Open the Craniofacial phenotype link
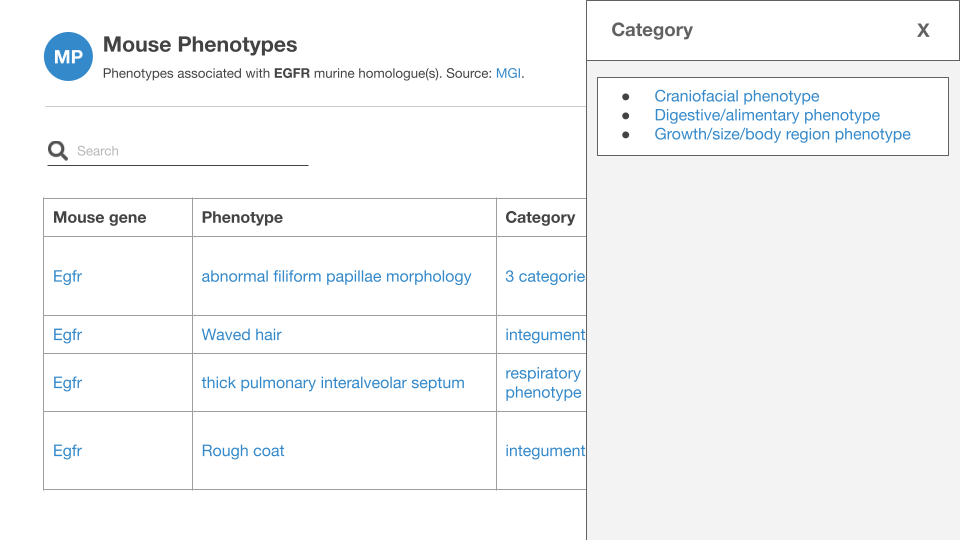 pos(737,96)
